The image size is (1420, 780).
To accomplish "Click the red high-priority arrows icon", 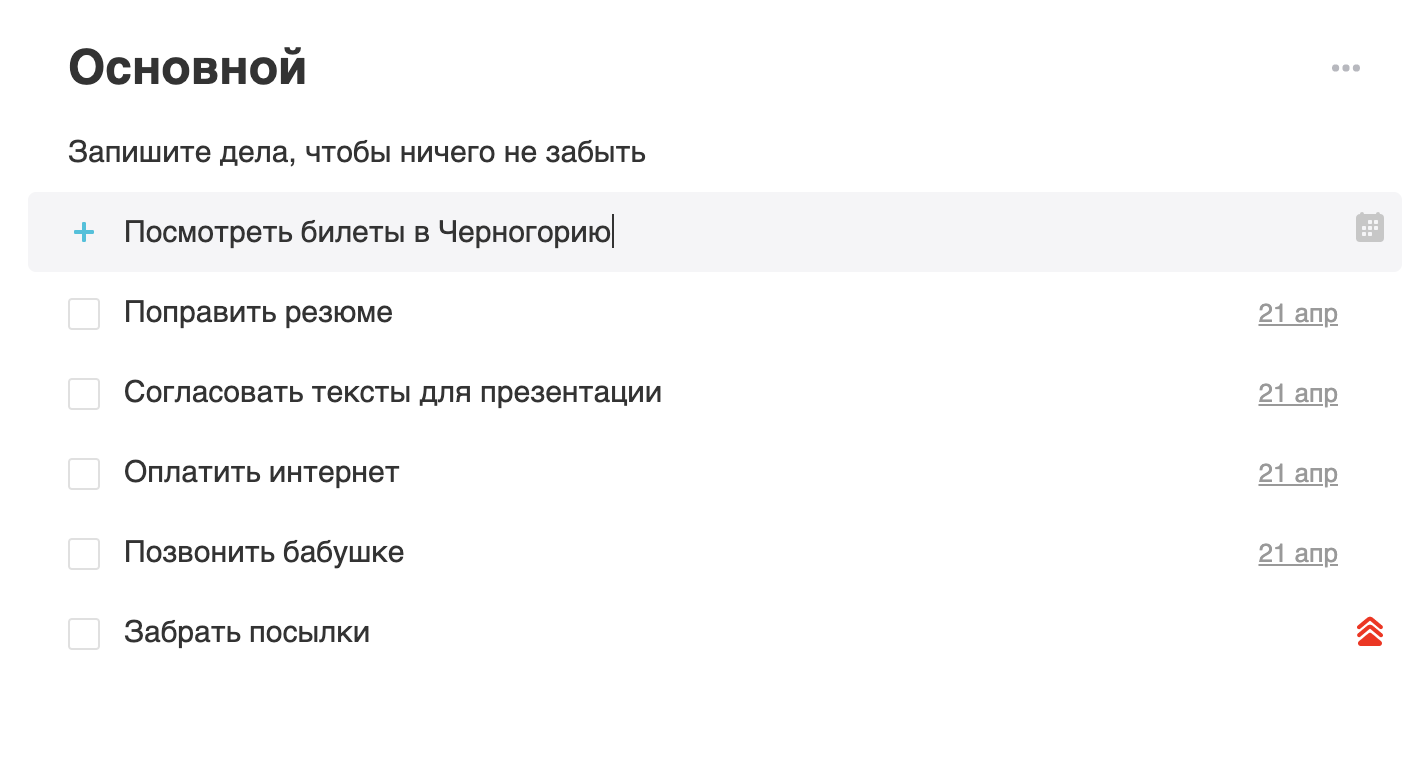I will coord(1369,632).
